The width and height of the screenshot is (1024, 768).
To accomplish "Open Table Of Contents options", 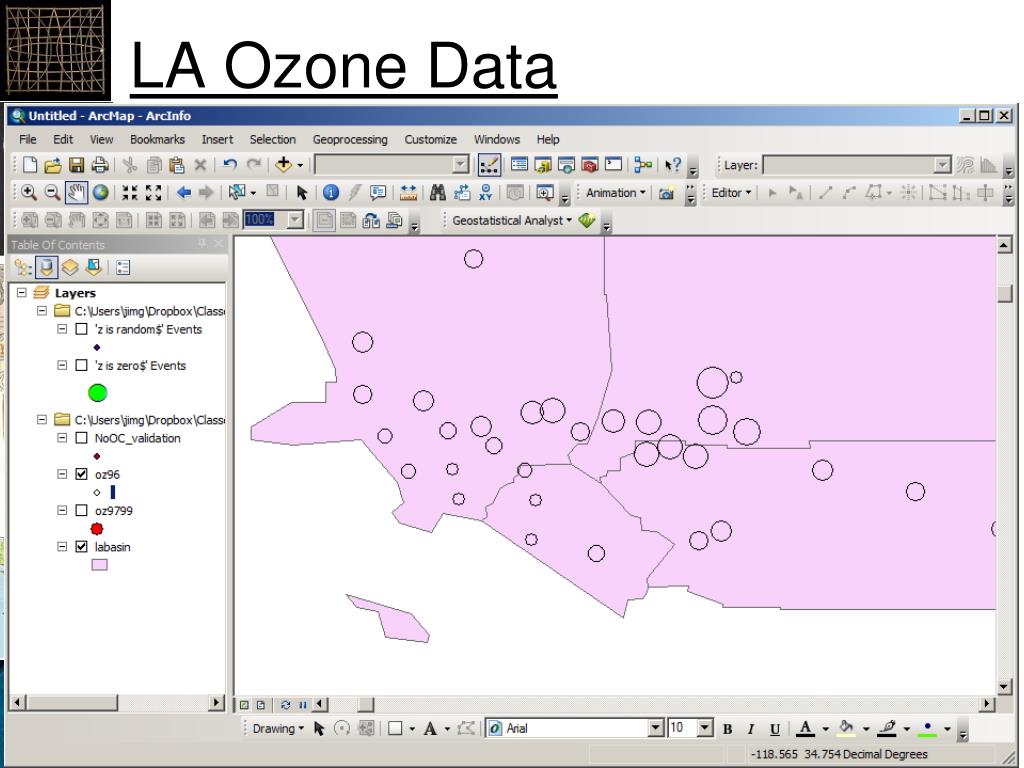I will click(123, 267).
